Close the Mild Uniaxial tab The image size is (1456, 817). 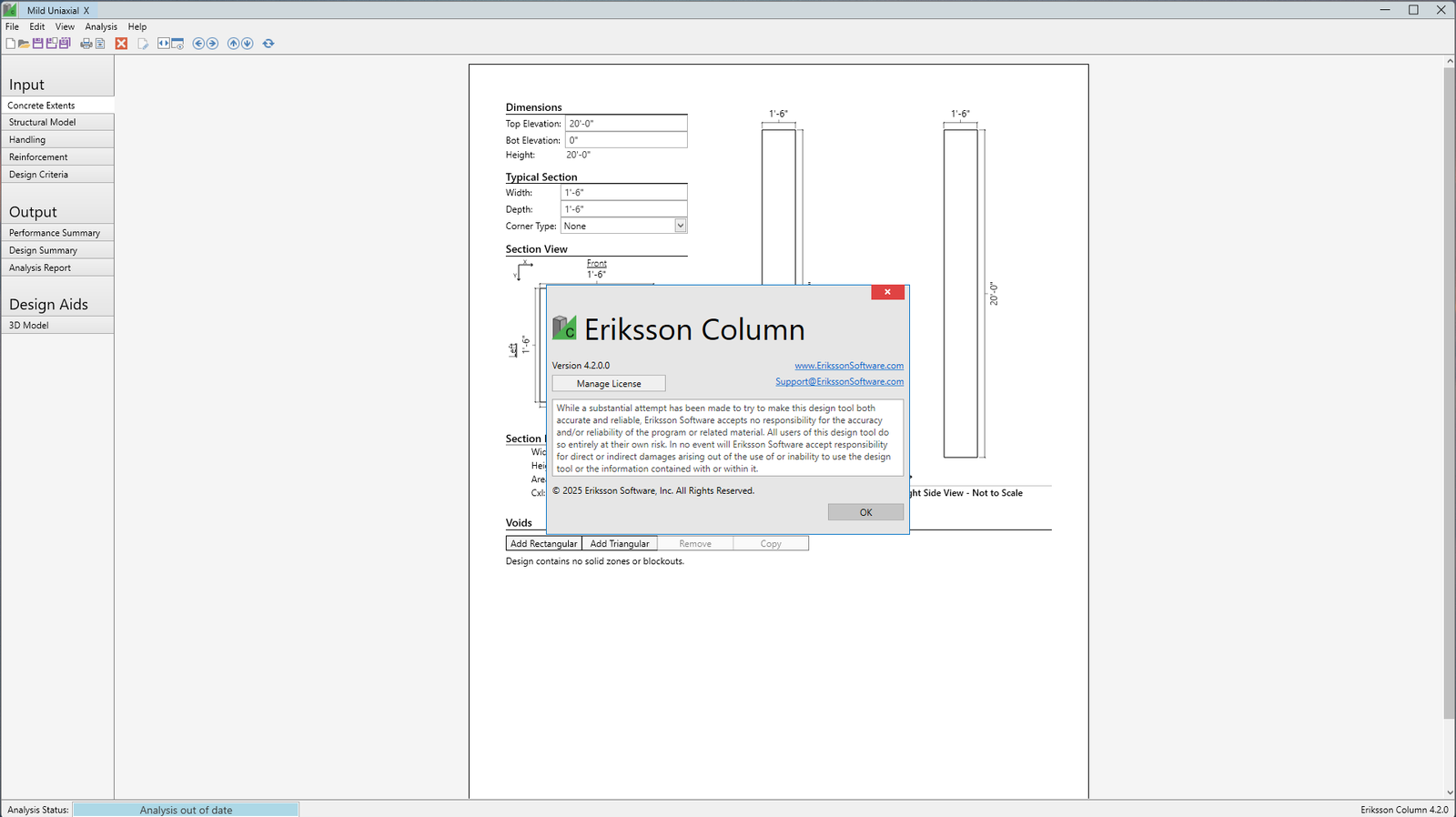pos(86,10)
